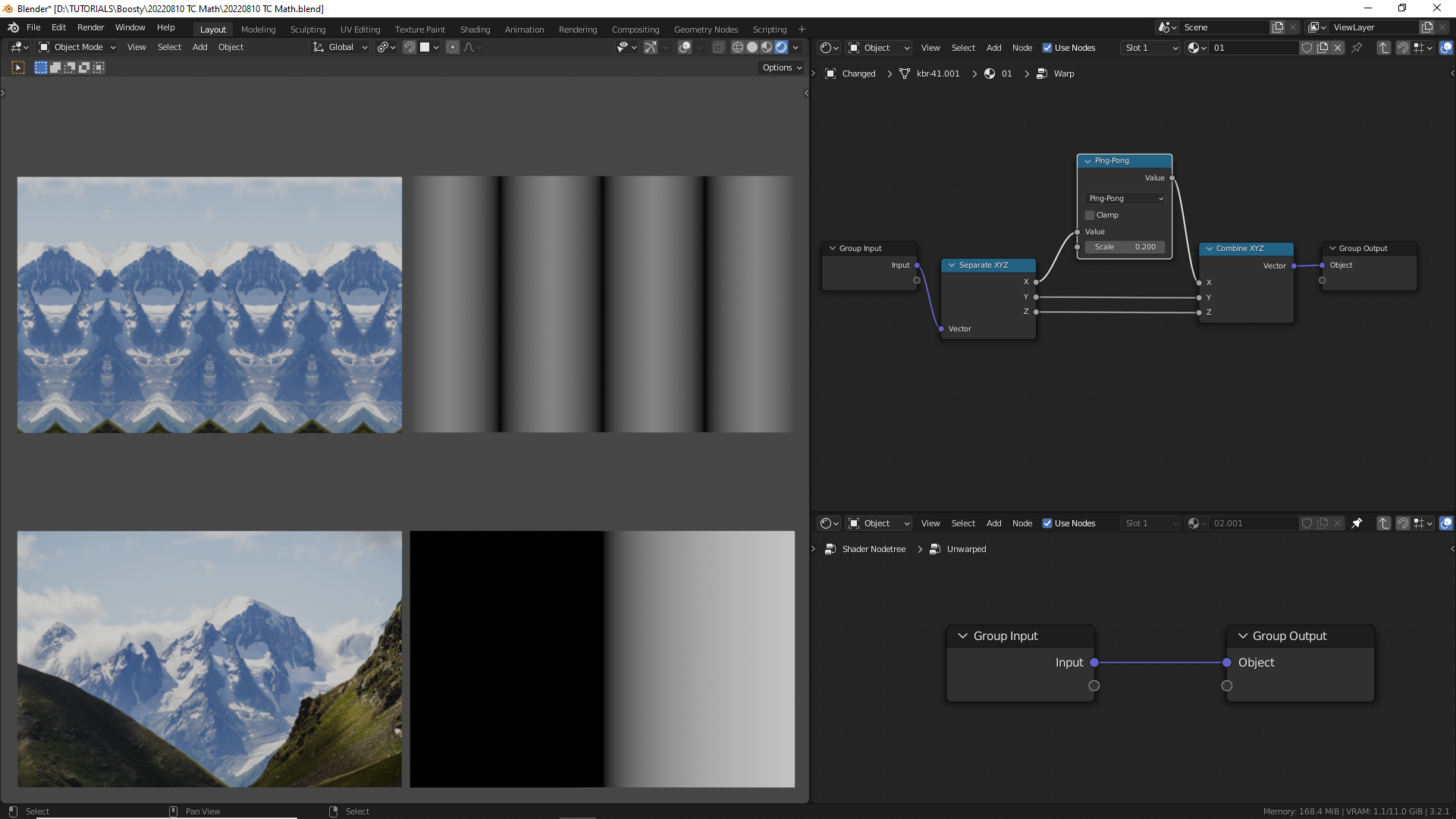Toggle viewport overlays display
The height and width of the screenshot is (819, 1456).
tap(685, 47)
